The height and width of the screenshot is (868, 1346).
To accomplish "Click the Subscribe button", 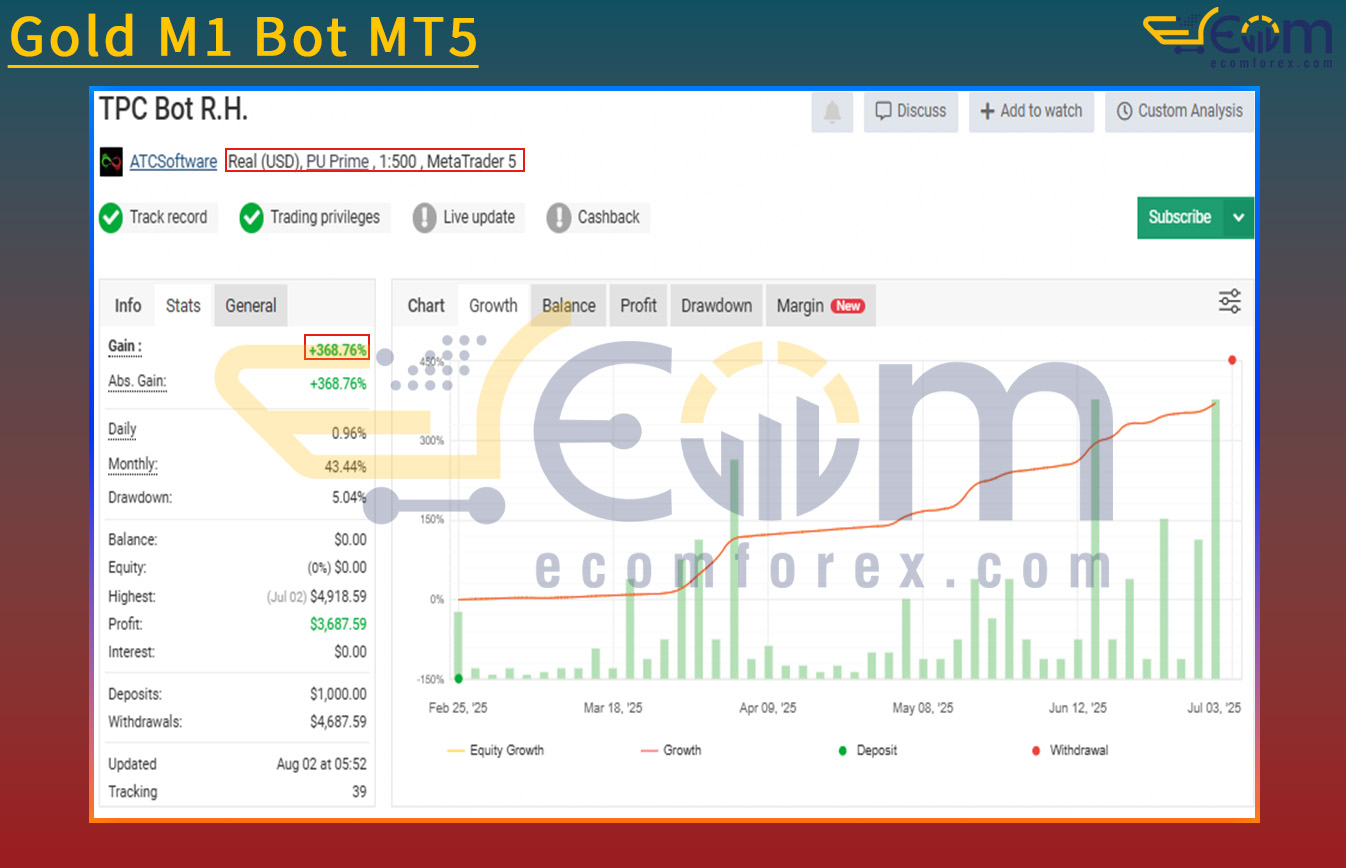I will click(1180, 217).
